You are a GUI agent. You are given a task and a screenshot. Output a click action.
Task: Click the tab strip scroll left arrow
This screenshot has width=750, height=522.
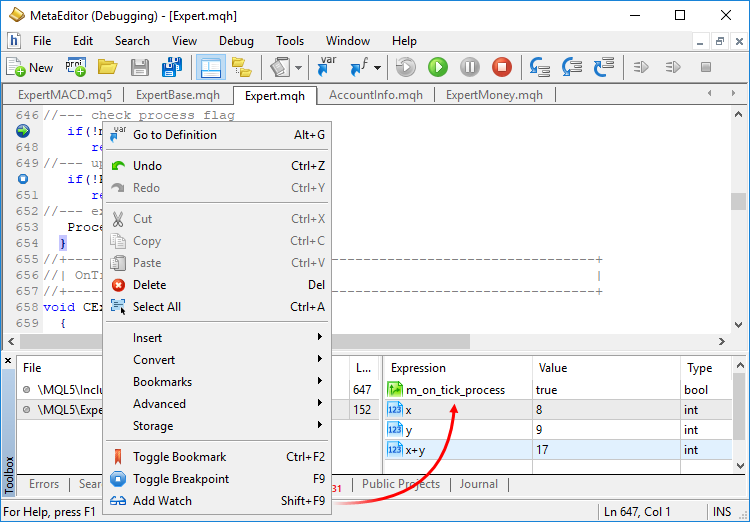pyautogui.click(x=709, y=93)
